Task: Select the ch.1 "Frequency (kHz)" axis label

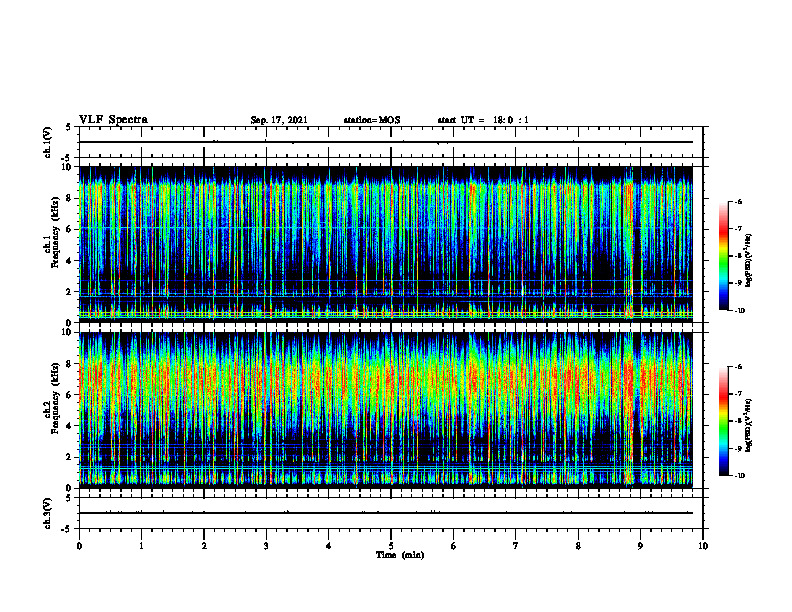Action: point(55,232)
